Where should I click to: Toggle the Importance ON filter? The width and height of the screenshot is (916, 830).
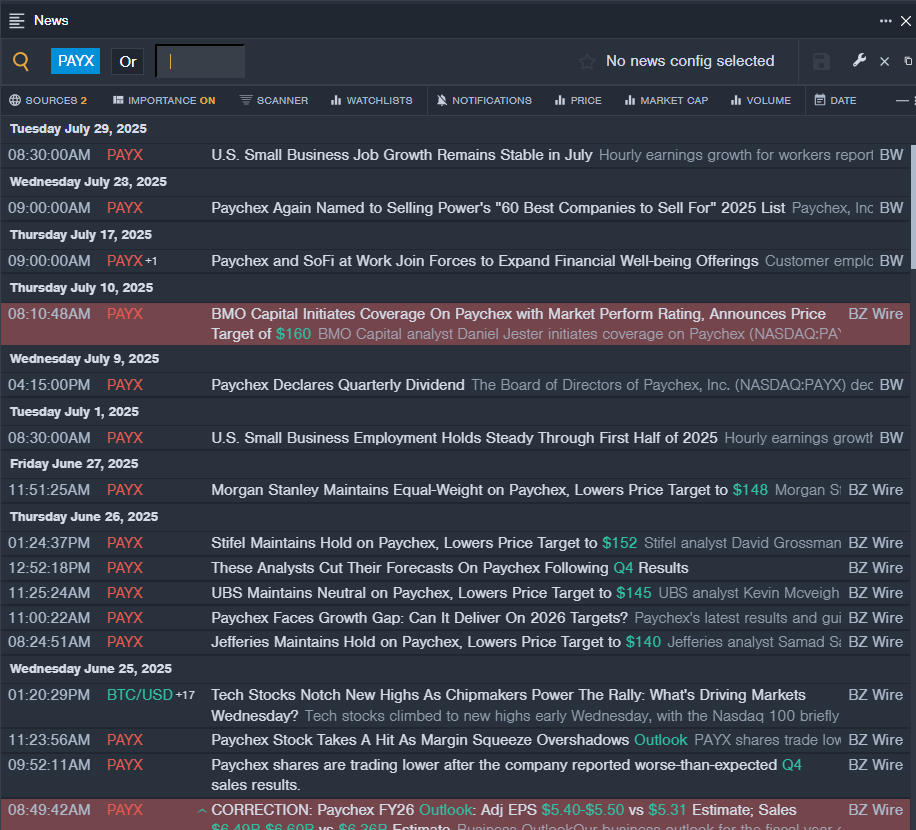(x=164, y=100)
